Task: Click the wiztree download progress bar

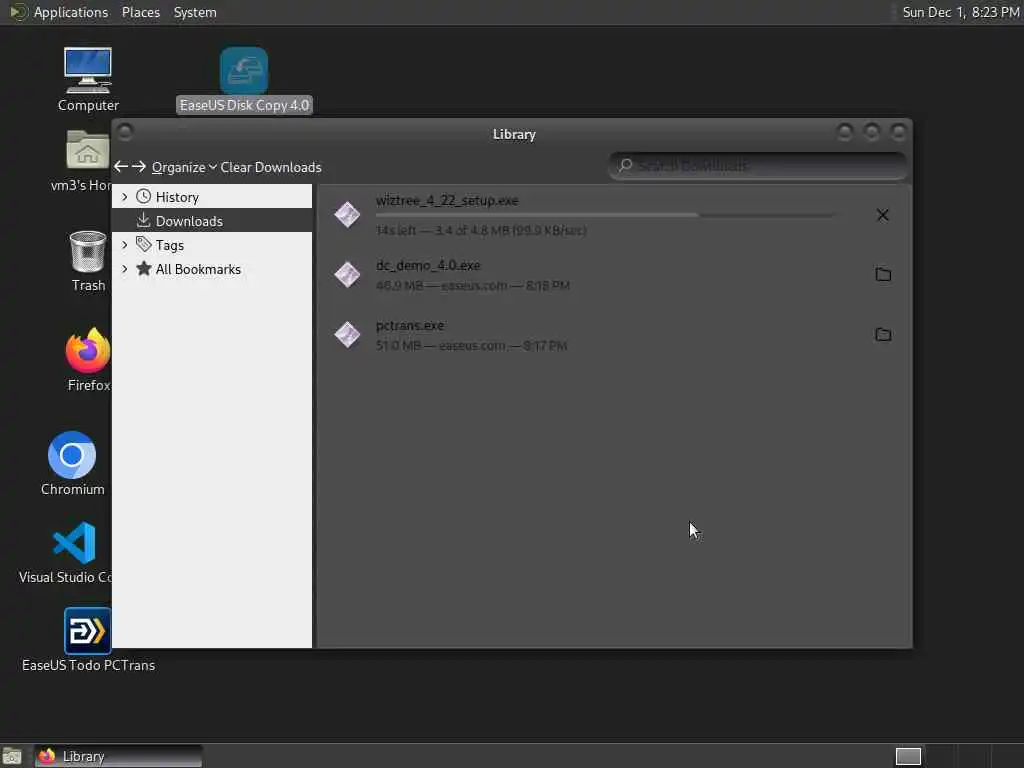Action: tap(605, 215)
